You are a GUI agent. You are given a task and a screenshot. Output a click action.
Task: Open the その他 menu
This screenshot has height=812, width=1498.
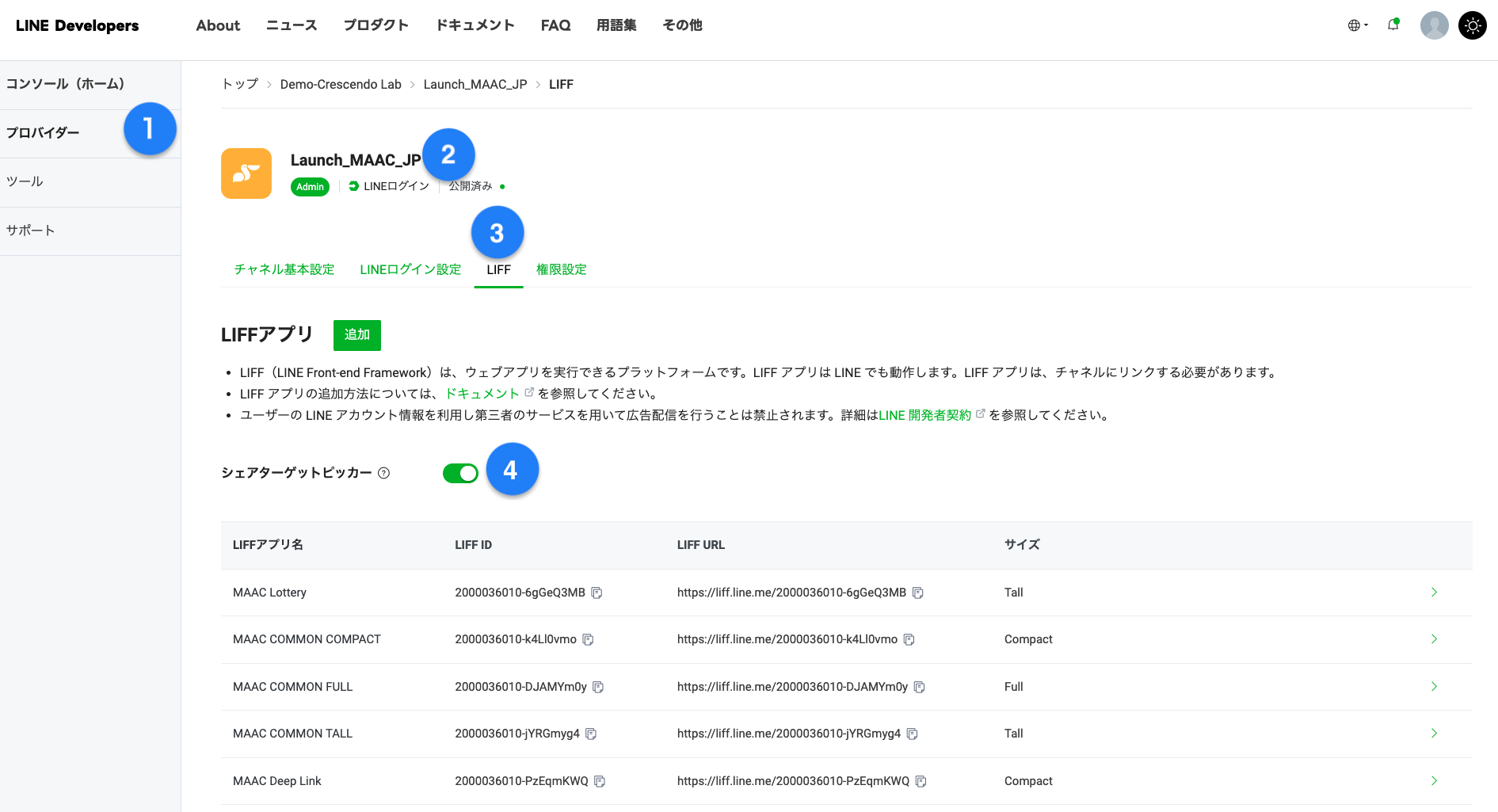point(682,25)
